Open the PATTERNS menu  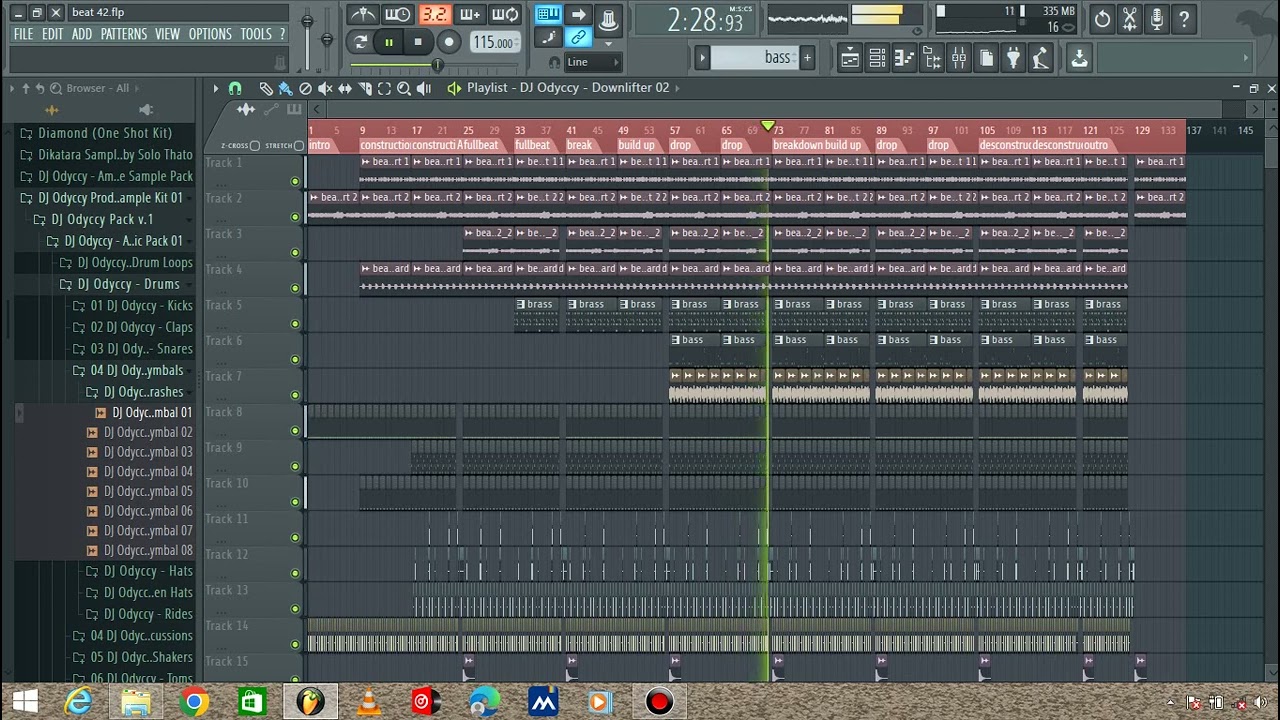[x=124, y=34]
